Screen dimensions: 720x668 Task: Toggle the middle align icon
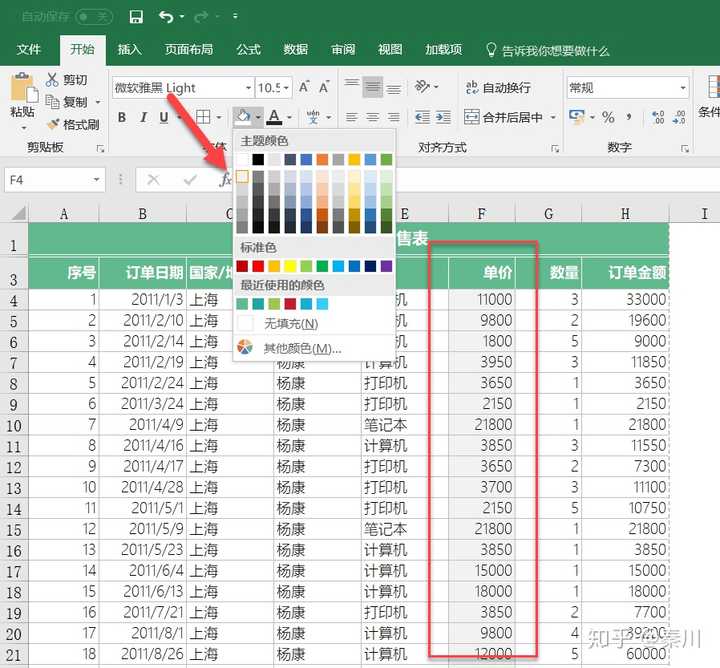[372, 87]
